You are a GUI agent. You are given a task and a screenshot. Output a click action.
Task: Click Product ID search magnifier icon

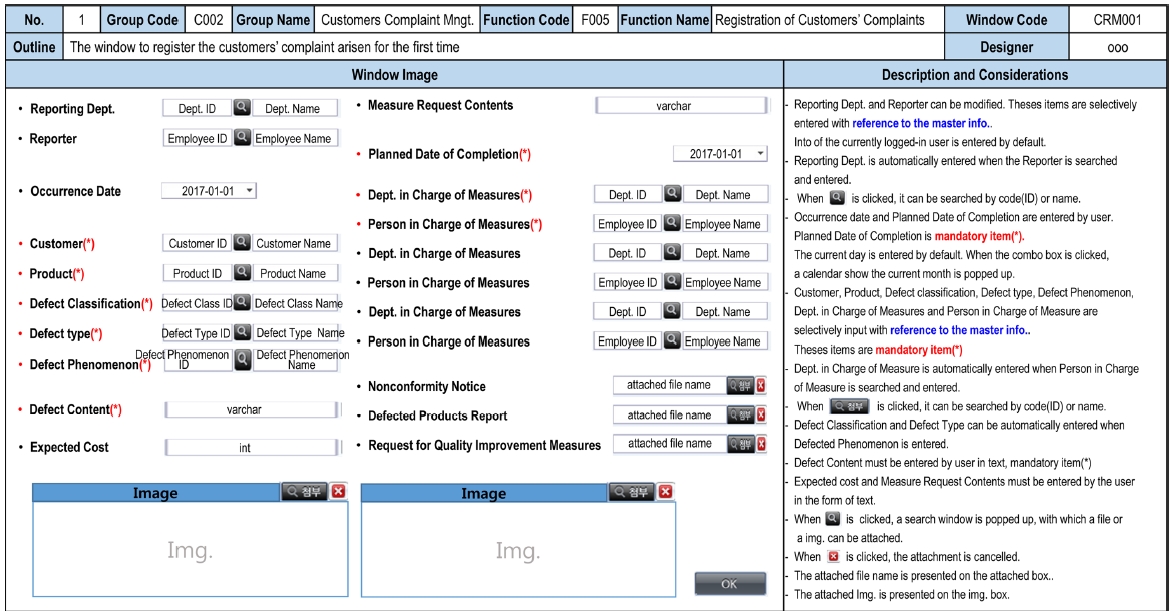point(242,273)
